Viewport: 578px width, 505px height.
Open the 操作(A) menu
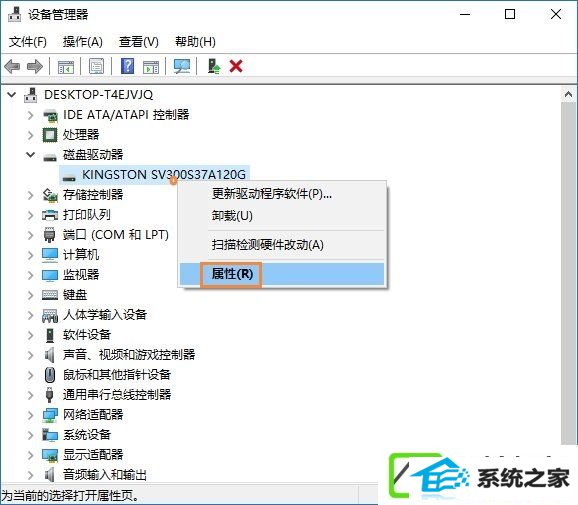click(83, 42)
